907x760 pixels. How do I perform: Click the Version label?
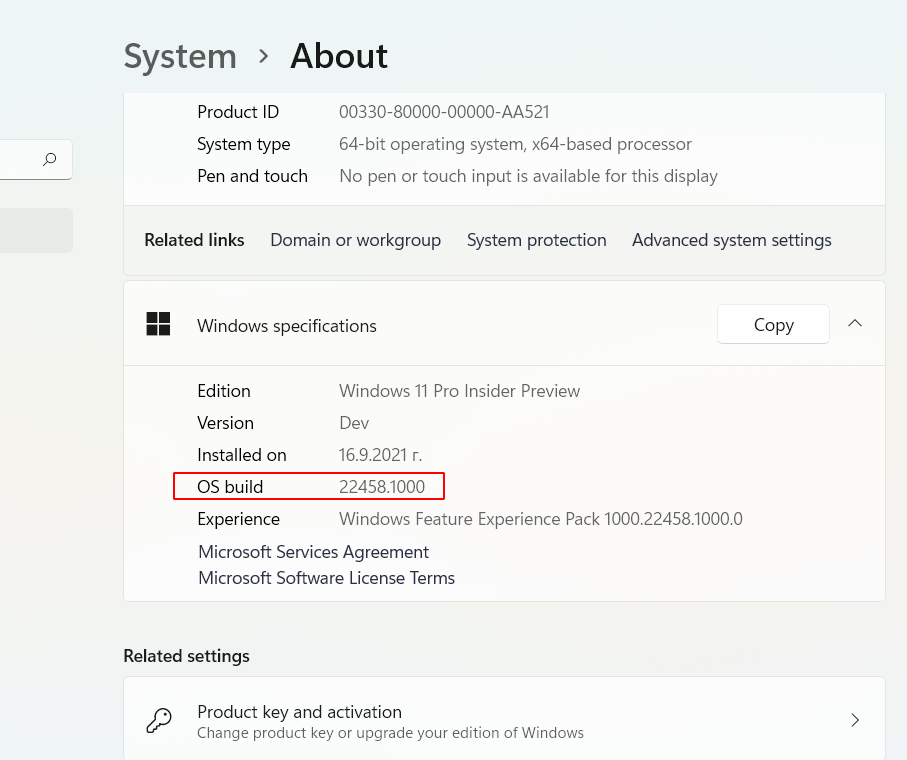point(226,423)
